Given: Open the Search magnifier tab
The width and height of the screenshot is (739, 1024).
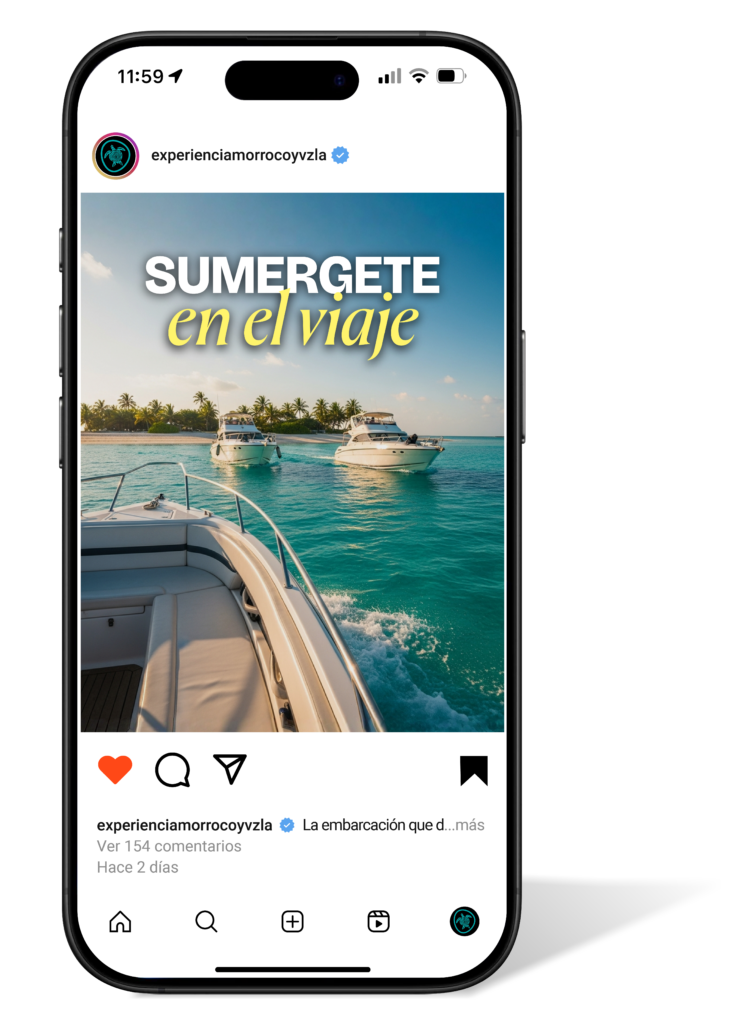Looking at the screenshot, I should coord(206,921).
